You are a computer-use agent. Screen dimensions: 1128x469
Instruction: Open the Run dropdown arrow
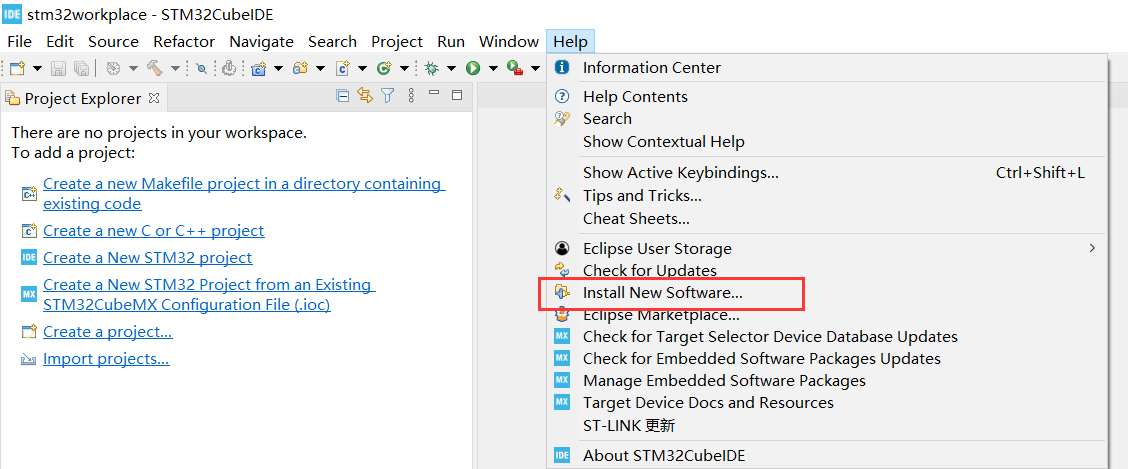pyautogui.click(x=493, y=68)
